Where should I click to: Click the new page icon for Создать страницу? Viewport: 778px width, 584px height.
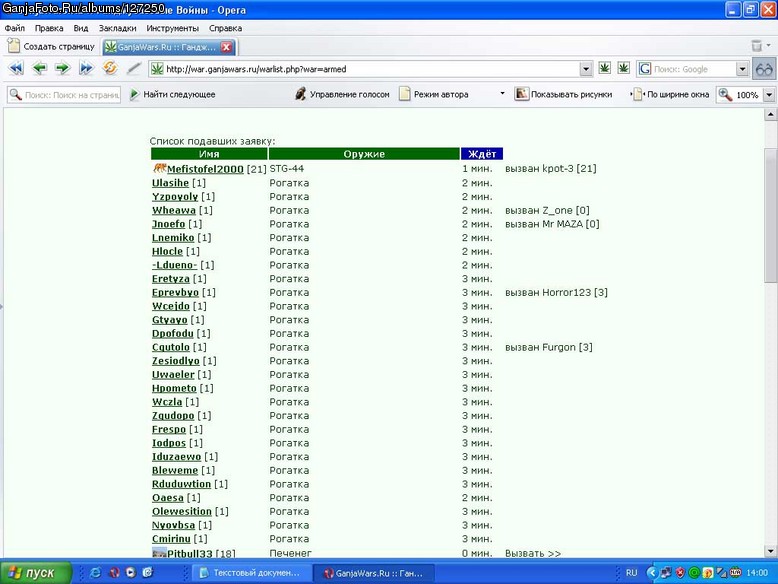tap(14, 46)
